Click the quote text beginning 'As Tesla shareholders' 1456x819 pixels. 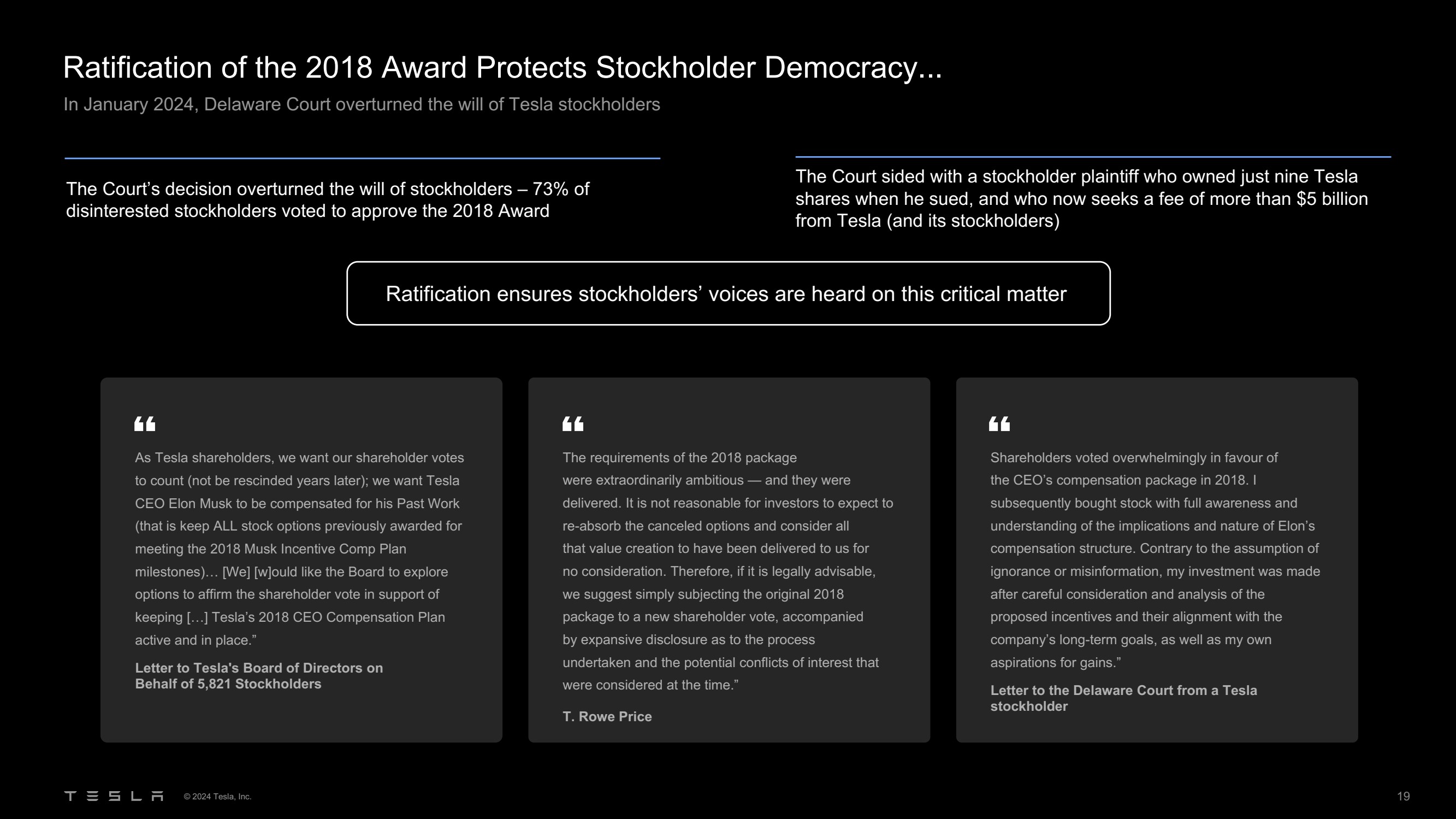click(298, 549)
